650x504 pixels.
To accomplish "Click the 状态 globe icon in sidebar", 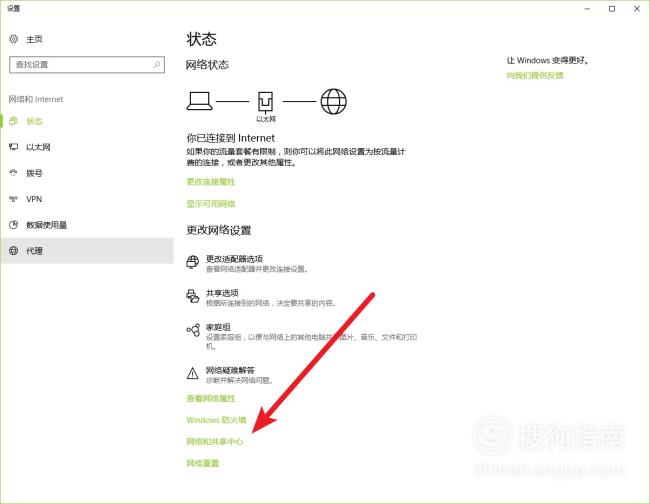I will (14, 121).
